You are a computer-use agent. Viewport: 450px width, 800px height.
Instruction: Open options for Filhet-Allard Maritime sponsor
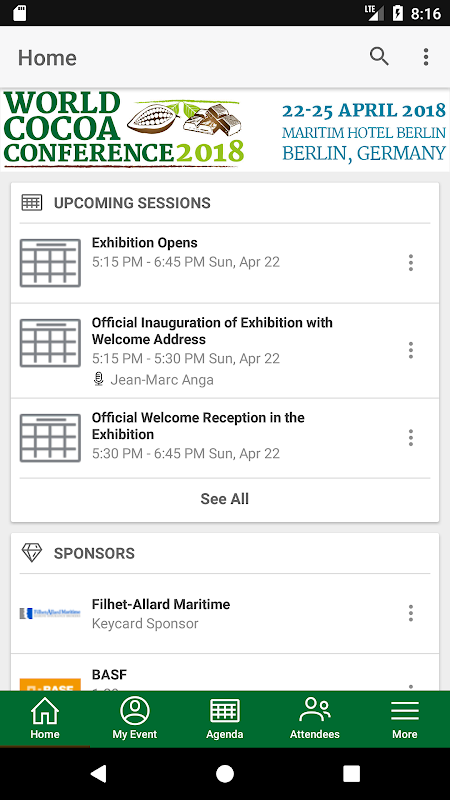tap(411, 613)
